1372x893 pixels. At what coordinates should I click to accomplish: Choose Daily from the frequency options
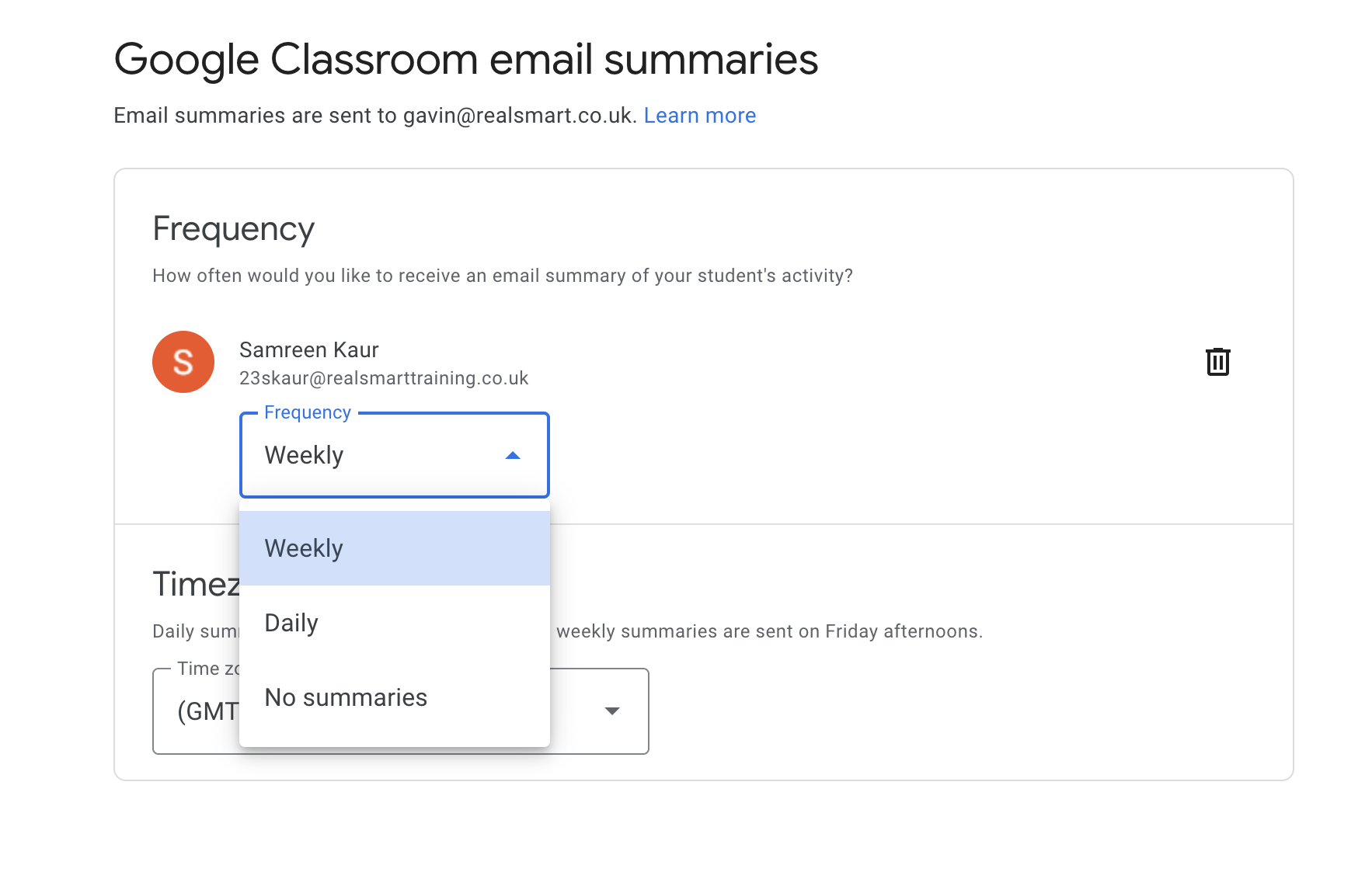[x=394, y=623]
